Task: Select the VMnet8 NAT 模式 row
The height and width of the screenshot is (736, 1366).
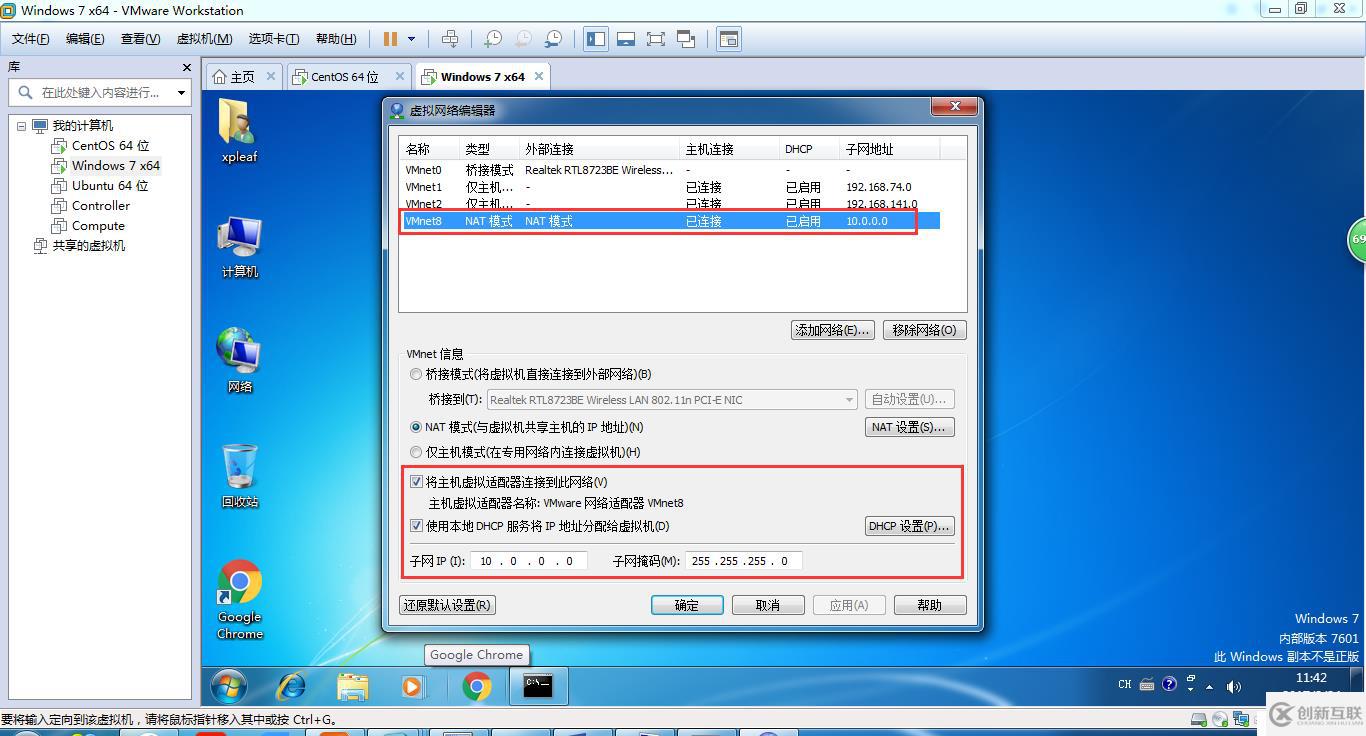Action: click(670, 221)
